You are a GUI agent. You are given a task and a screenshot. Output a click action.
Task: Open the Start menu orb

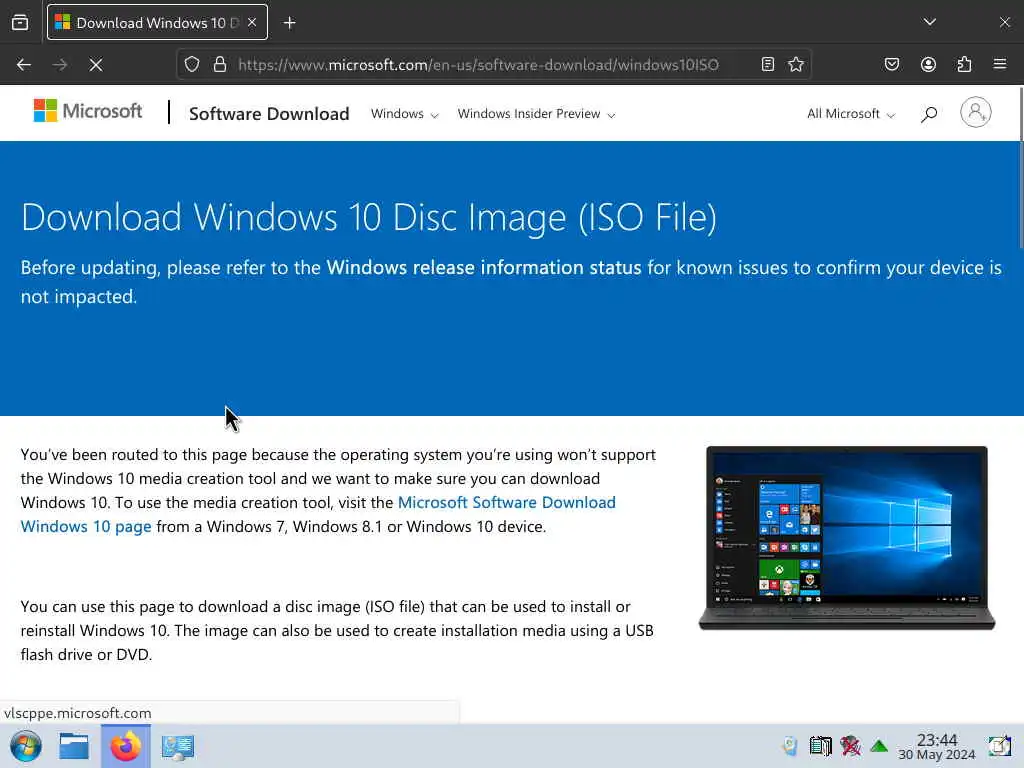tap(26, 746)
